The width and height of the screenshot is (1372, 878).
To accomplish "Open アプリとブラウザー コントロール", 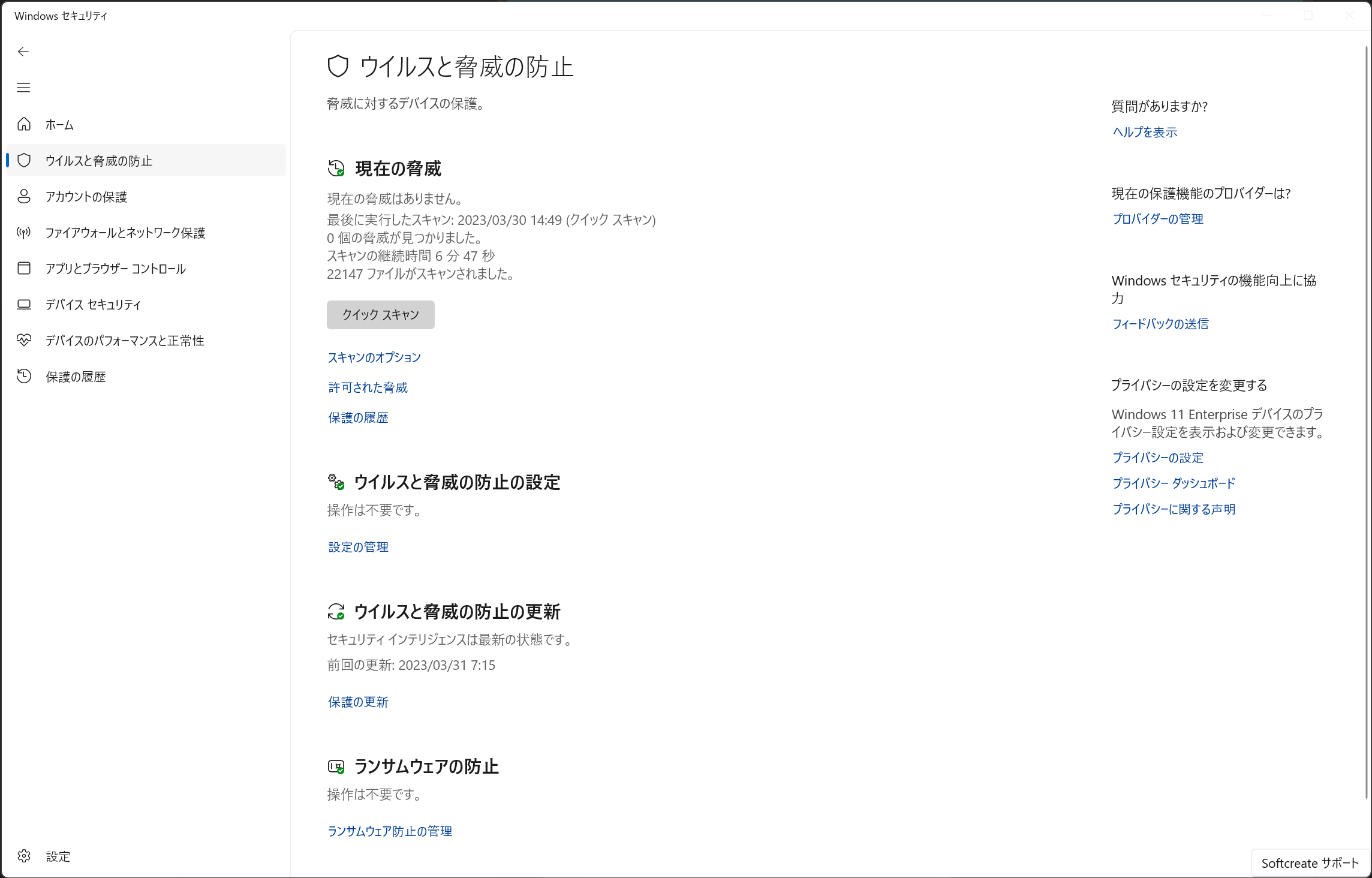I will point(146,268).
